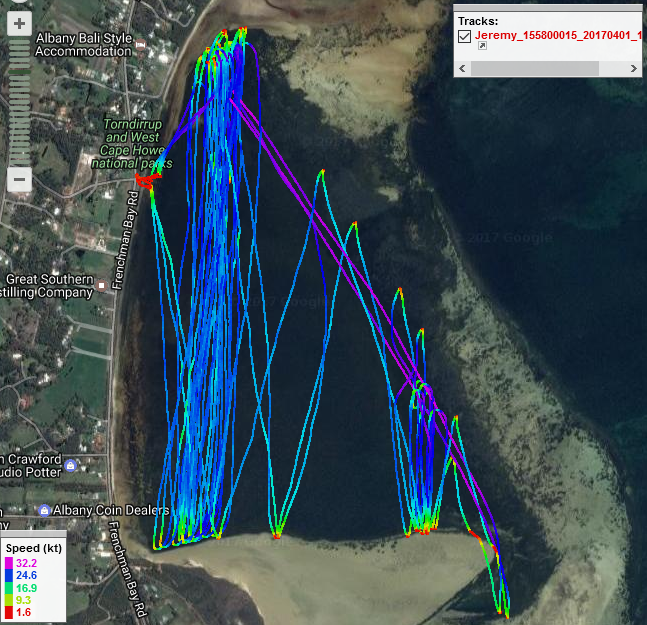Image resolution: width=647 pixels, height=625 pixels.
Task: Click the Speed legend panel top handle
Action: [33, 535]
